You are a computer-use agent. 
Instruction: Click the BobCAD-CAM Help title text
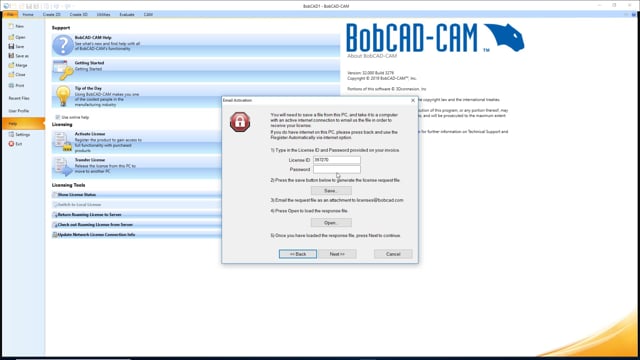click(x=93, y=38)
